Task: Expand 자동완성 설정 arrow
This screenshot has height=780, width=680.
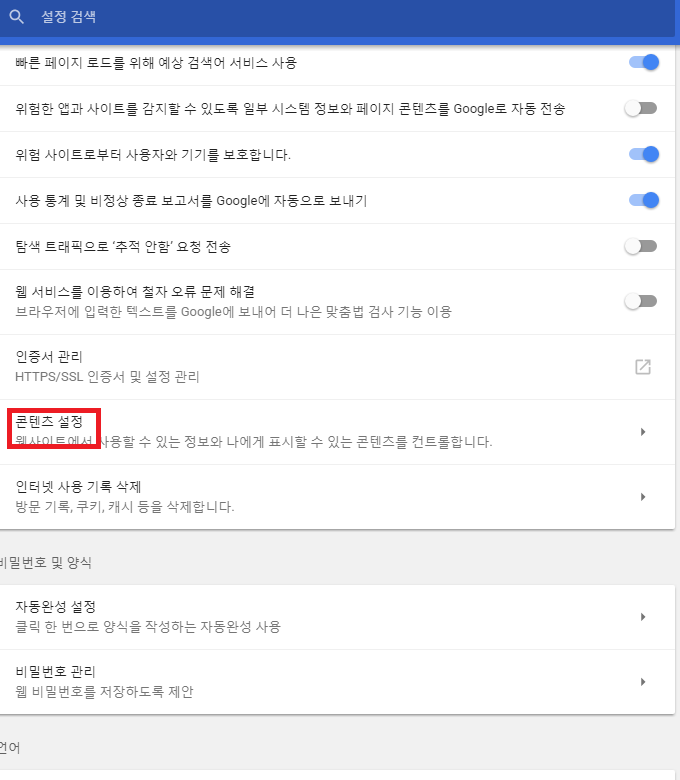Action: click(x=643, y=617)
